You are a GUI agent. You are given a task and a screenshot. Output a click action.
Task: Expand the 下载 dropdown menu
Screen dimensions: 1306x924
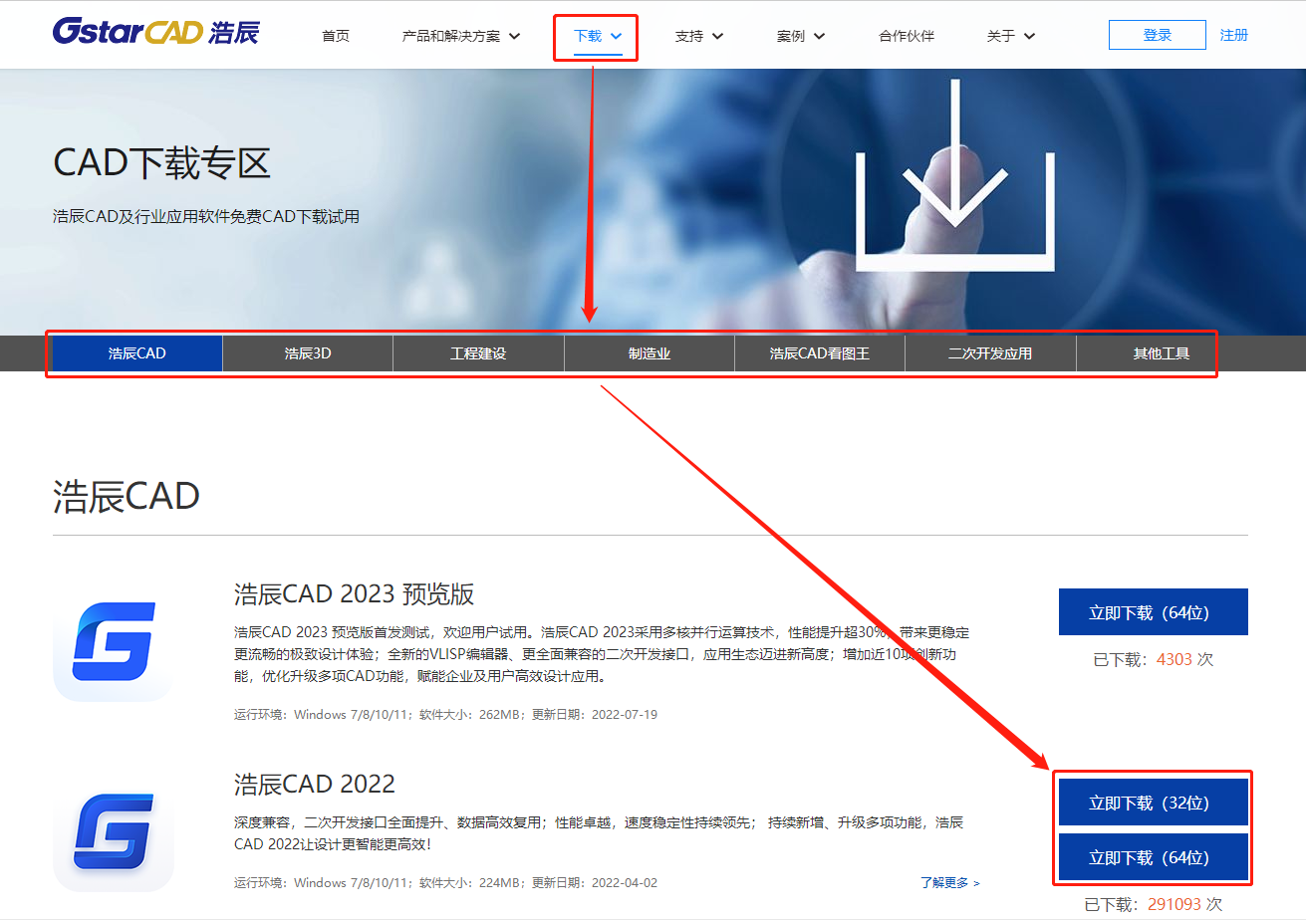[597, 36]
